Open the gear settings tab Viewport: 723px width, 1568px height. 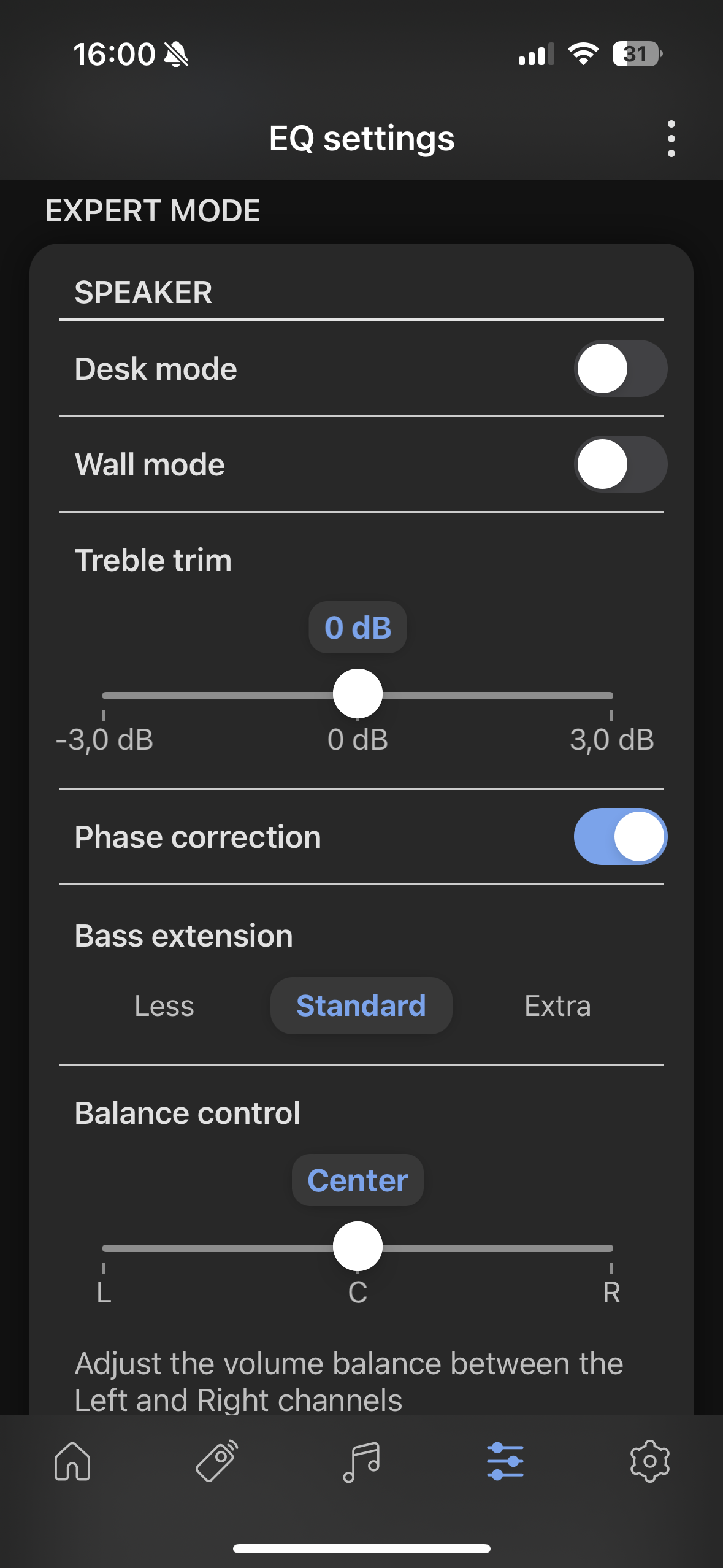[649, 1461]
